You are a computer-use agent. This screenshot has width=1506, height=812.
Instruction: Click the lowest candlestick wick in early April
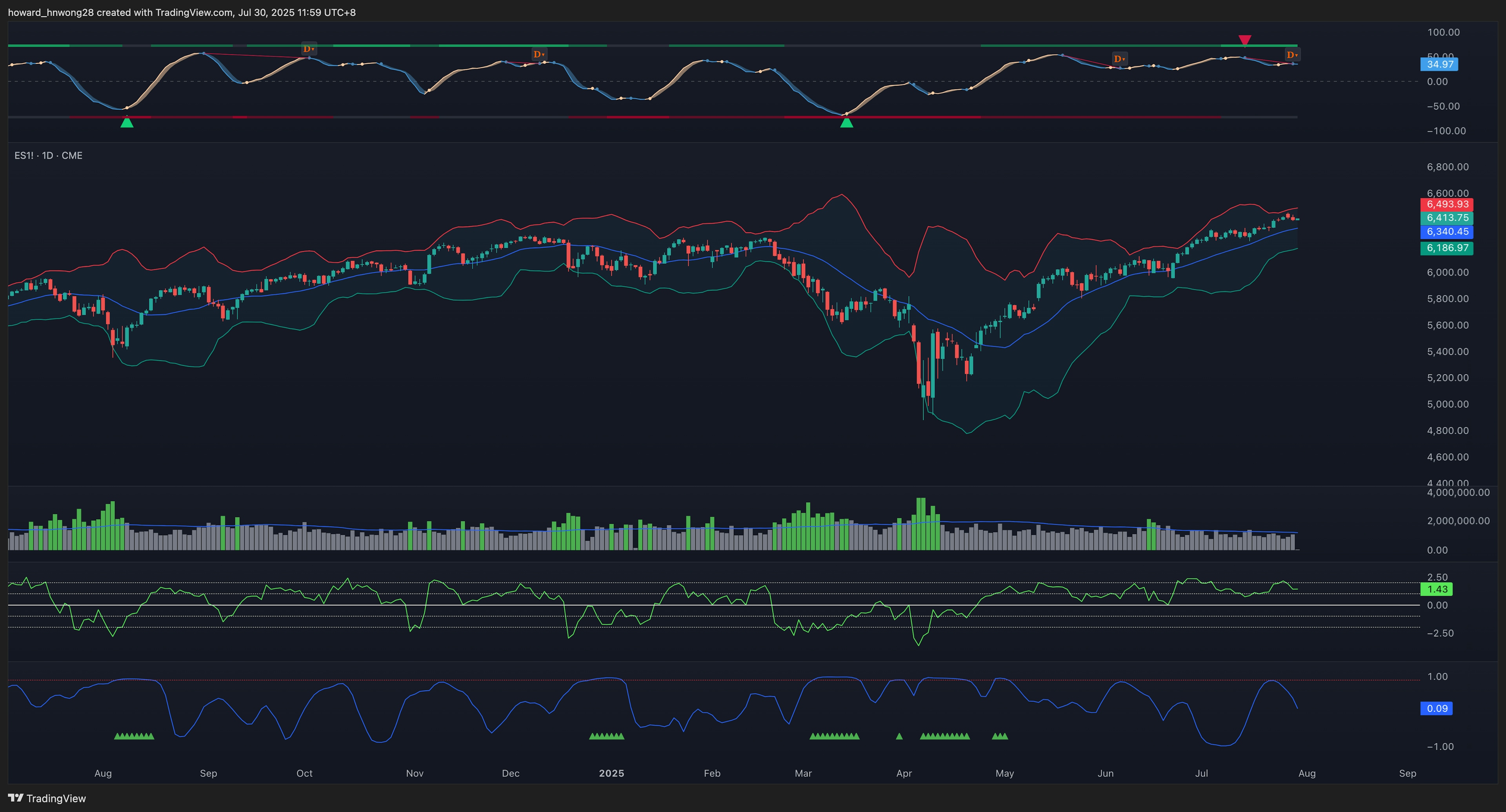point(923,409)
